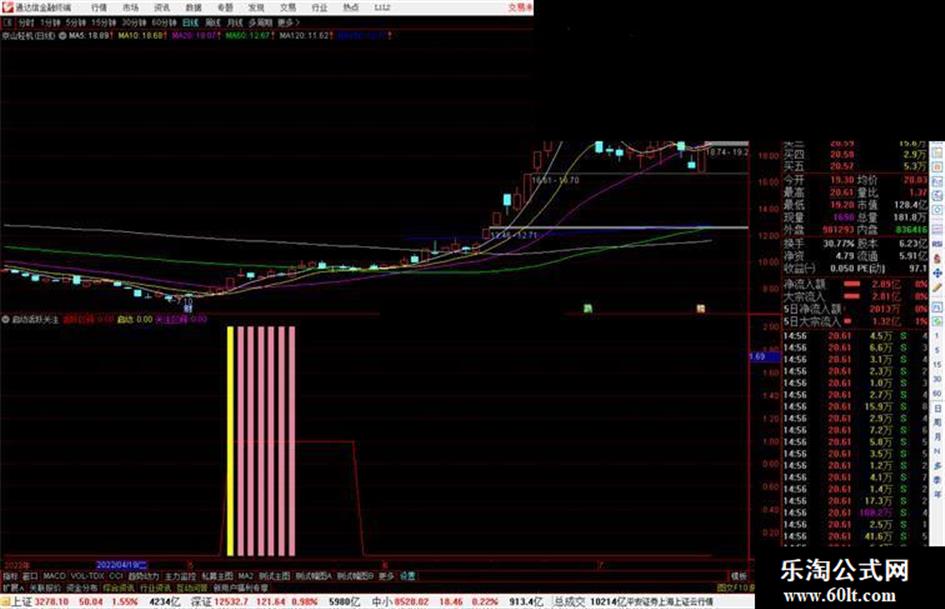Open the 资讯 menu
945x609 pixels.
pos(162,8)
